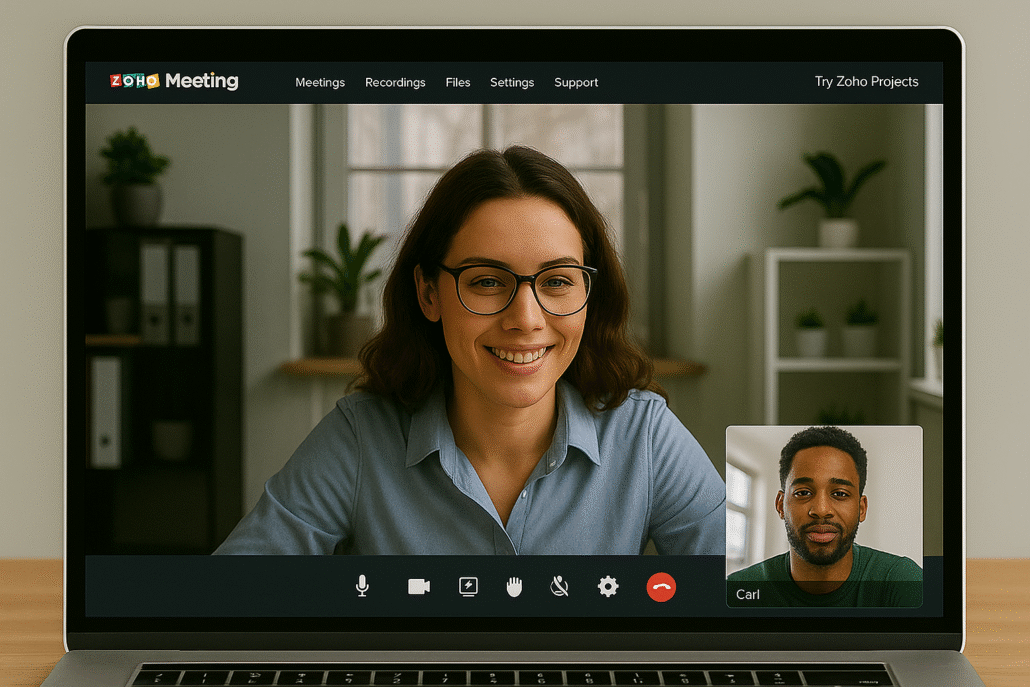Click the Try Zoho Projects link
The width and height of the screenshot is (1030, 687).
tap(866, 82)
